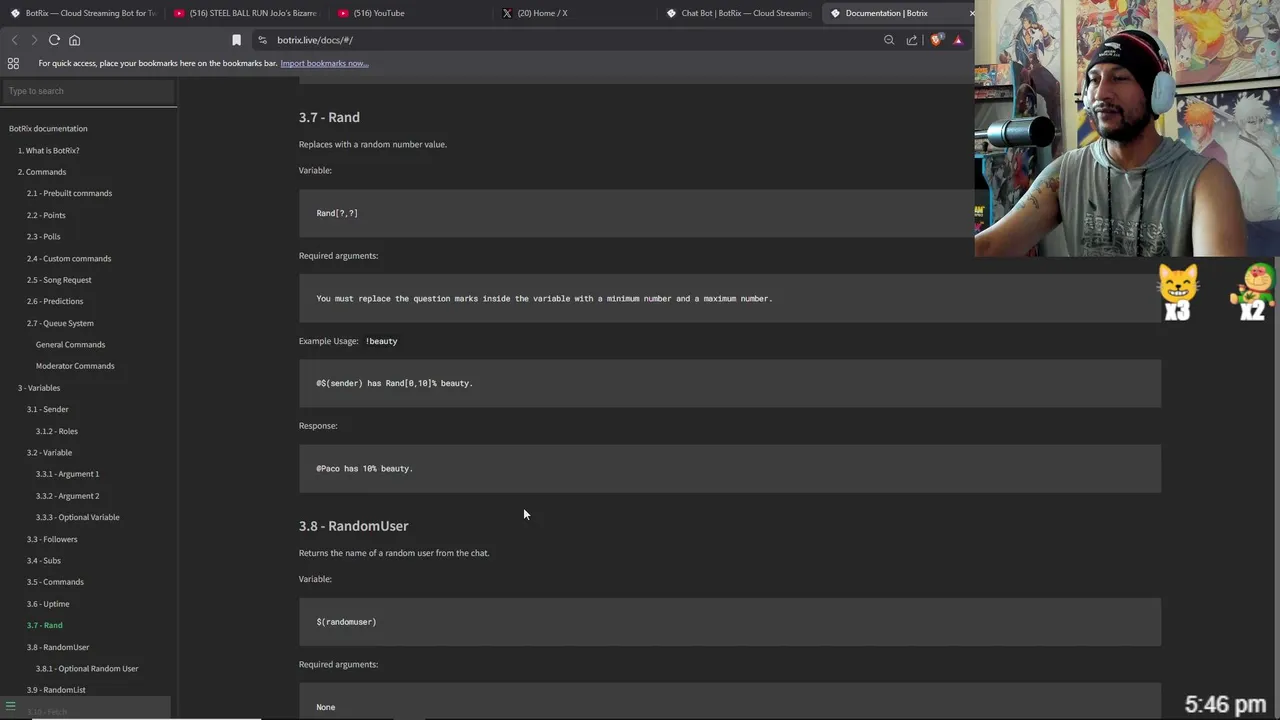Open 3.1.2 - Roles in sidebar
The image size is (1280, 720).
(57, 431)
